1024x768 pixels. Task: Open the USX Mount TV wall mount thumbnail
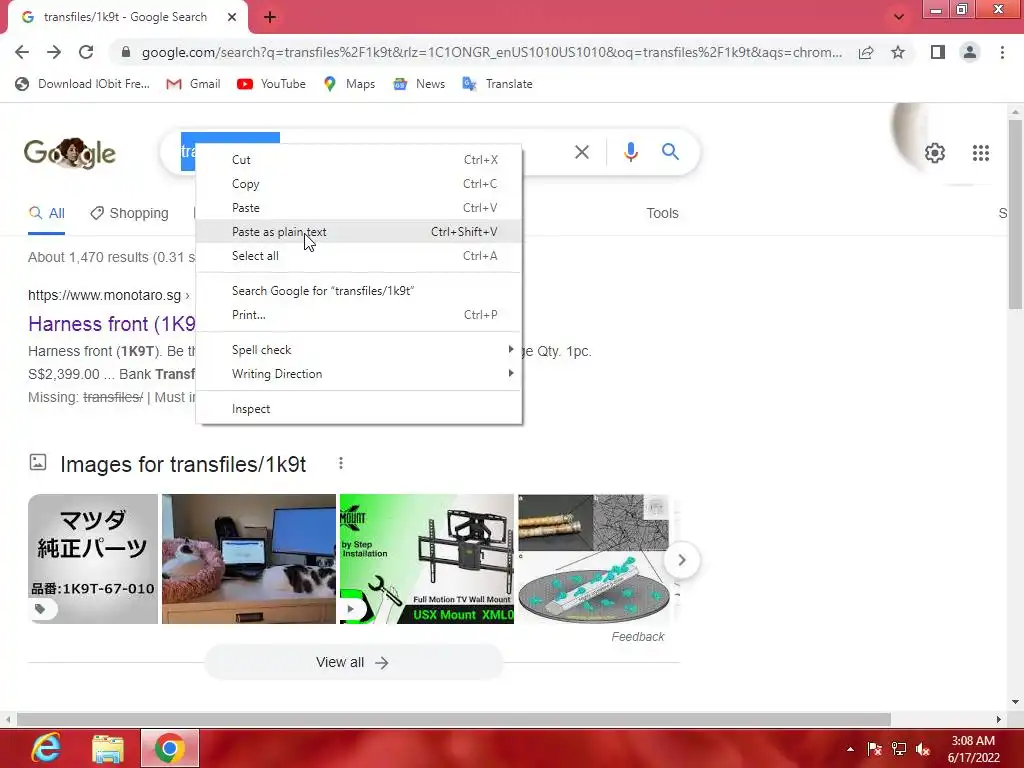click(426, 559)
